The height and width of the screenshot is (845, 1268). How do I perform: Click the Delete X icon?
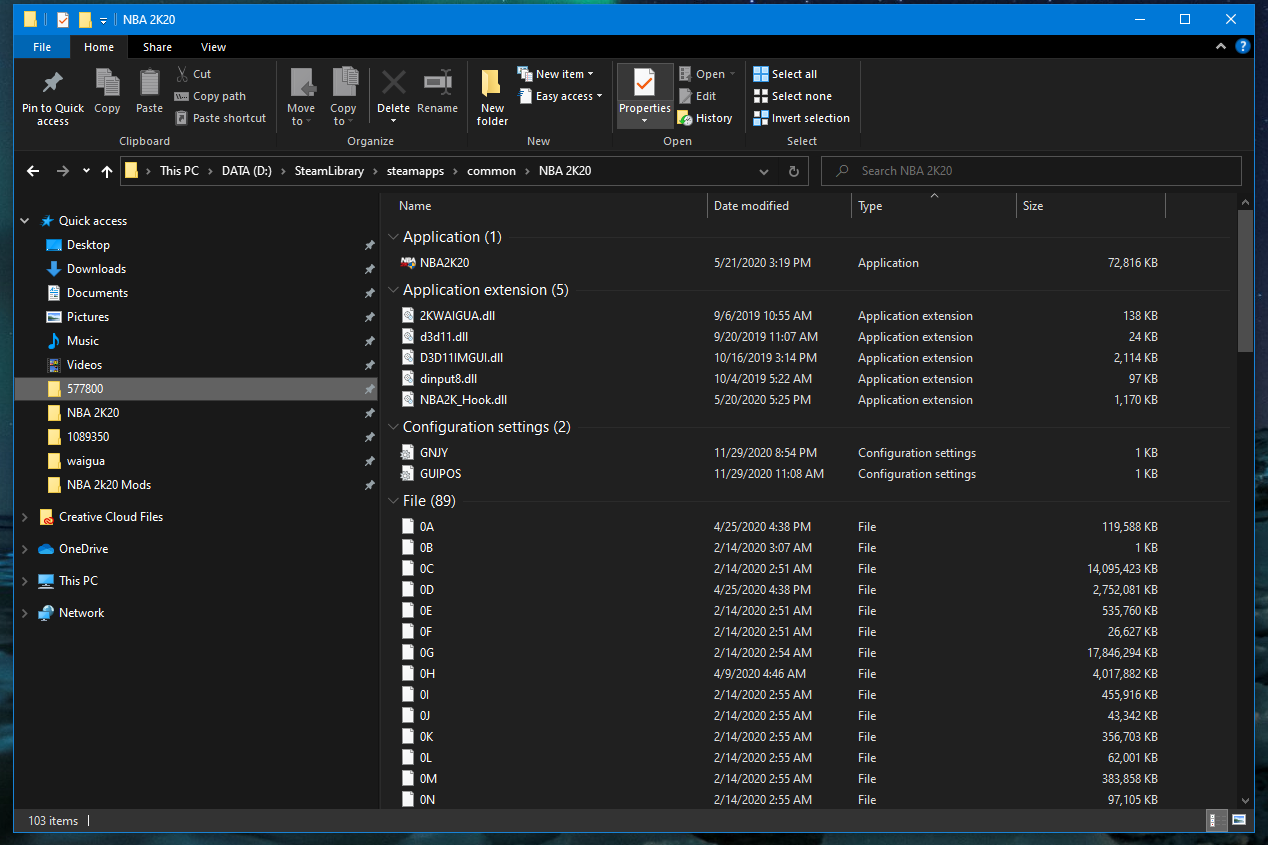[x=393, y=82]
